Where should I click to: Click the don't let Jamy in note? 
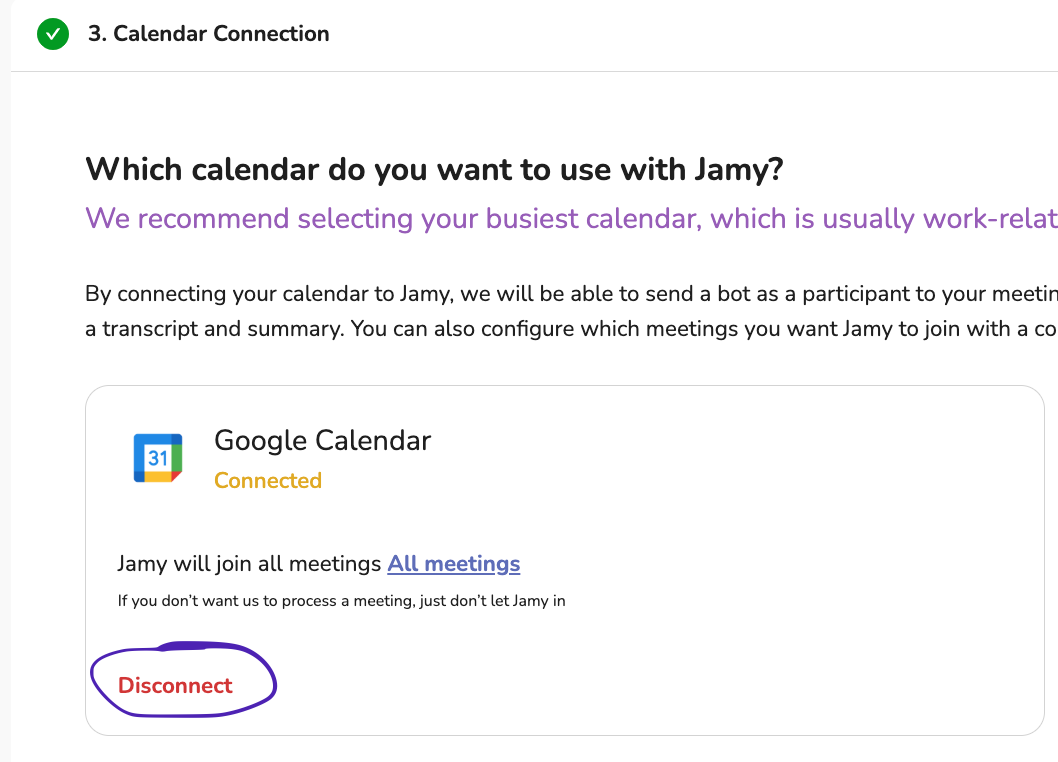[340, 601]
